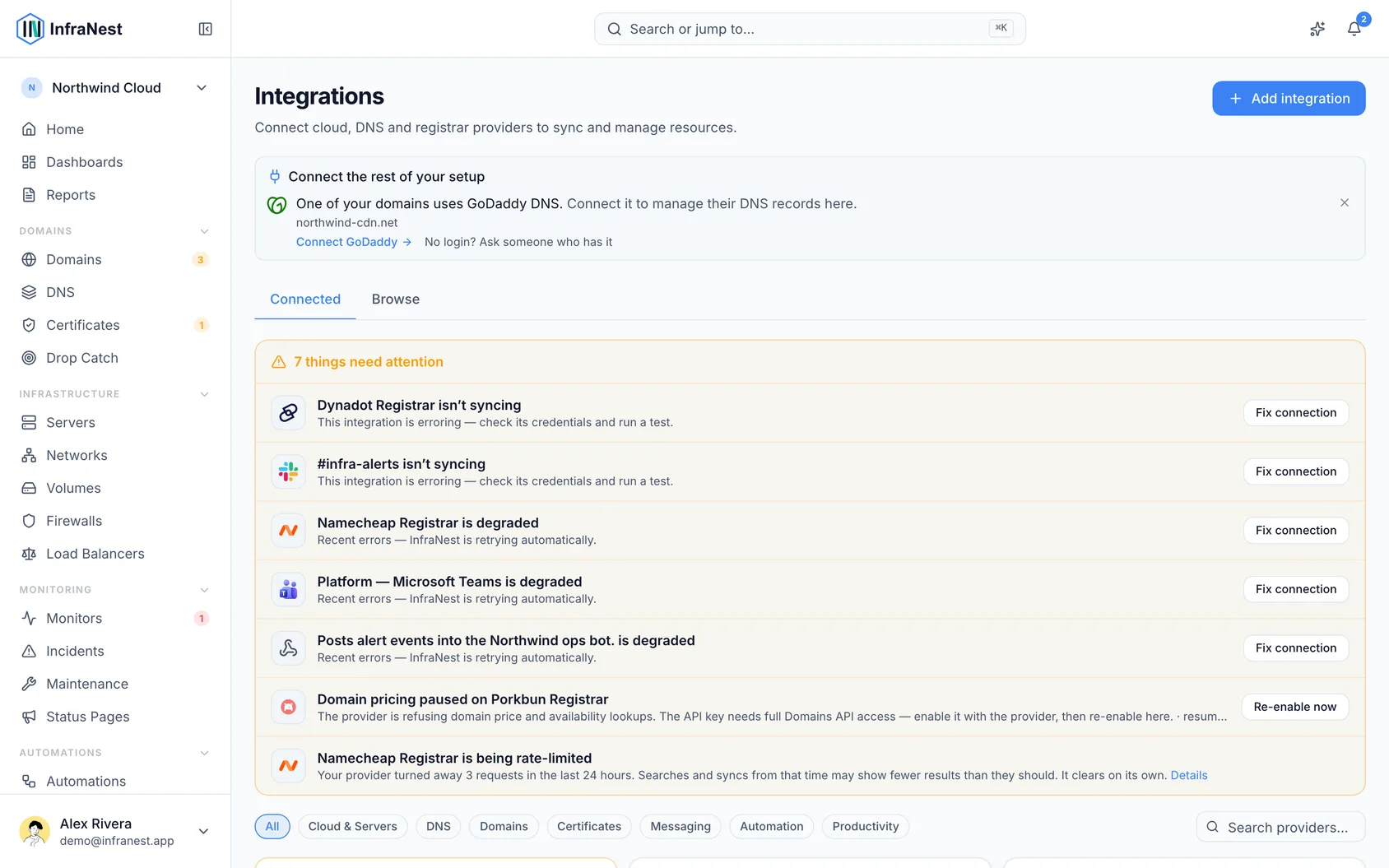Click the Dynadot Registrar integration icon
Viewport: 1389px width, 868px height.
pyautogui.click(x=288, y=413)
